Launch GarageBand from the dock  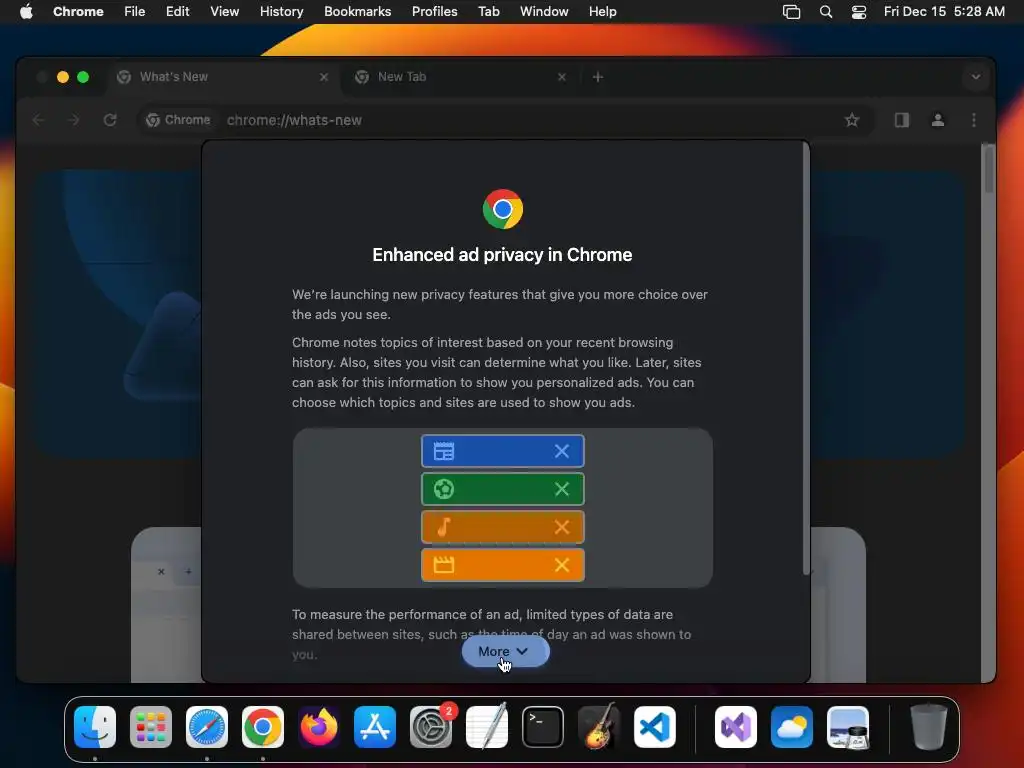click(x=599, y=727)
